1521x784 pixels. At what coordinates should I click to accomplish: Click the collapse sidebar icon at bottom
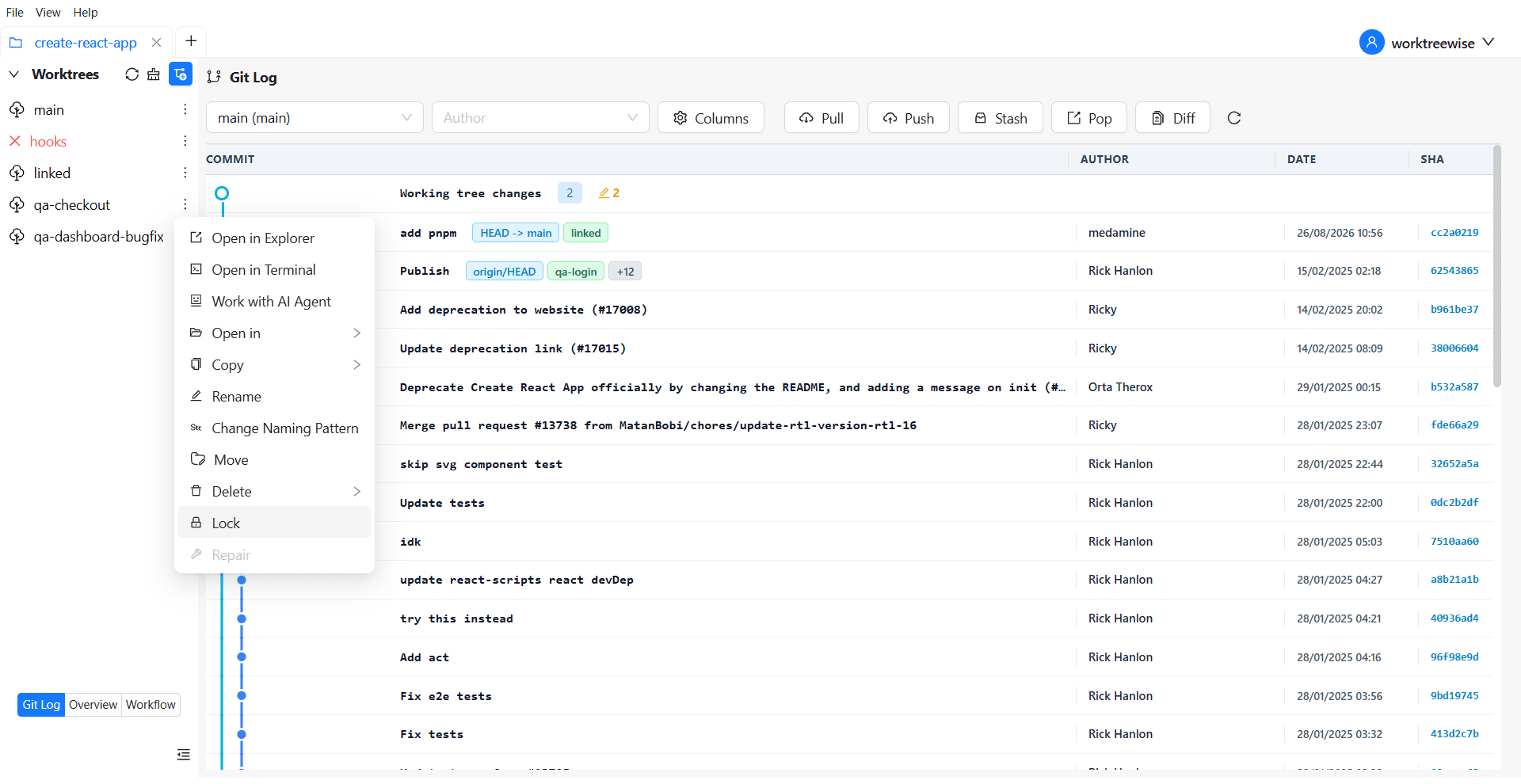[184, 755]
